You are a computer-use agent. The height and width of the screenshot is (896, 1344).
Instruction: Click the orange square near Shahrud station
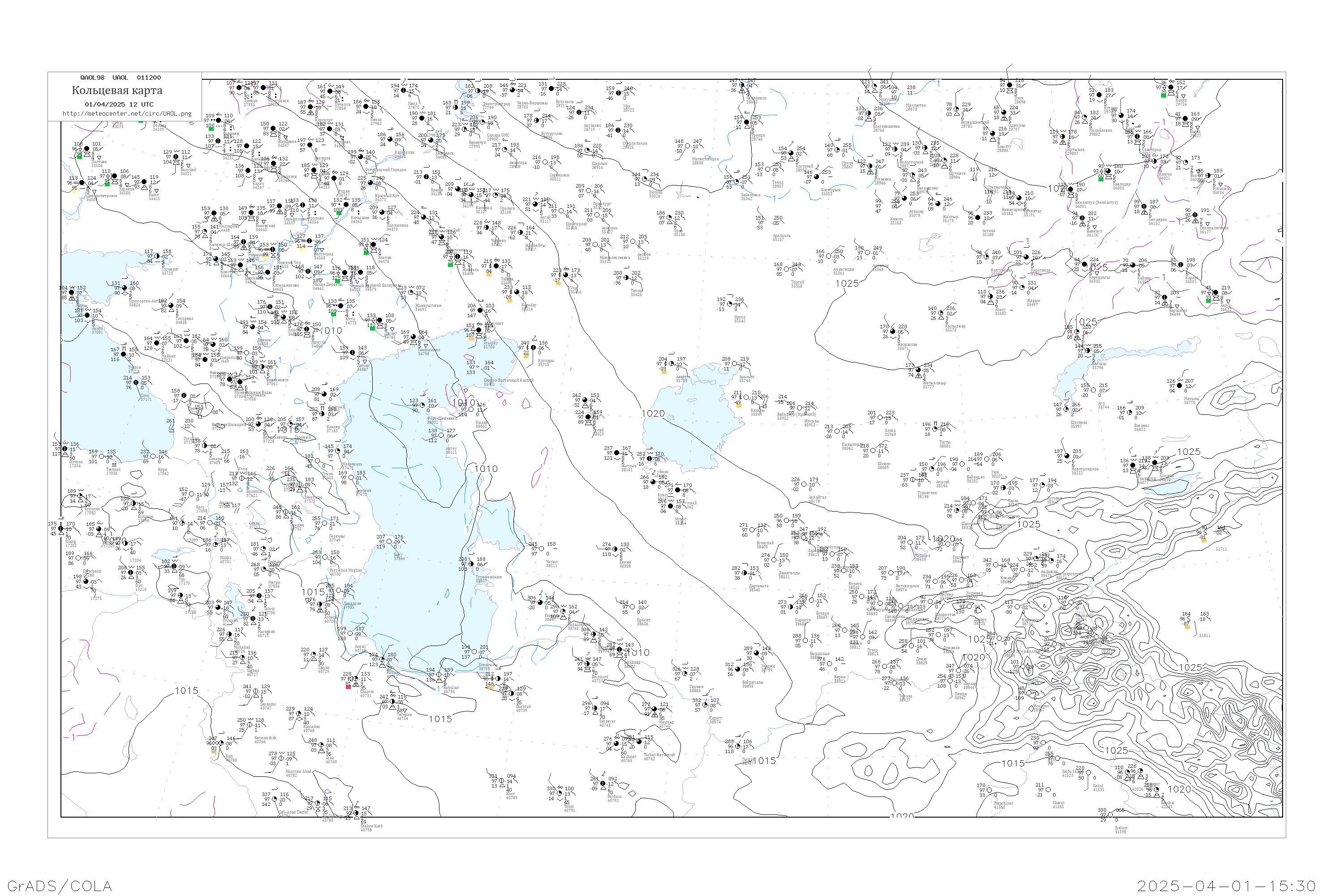[490, 687]
